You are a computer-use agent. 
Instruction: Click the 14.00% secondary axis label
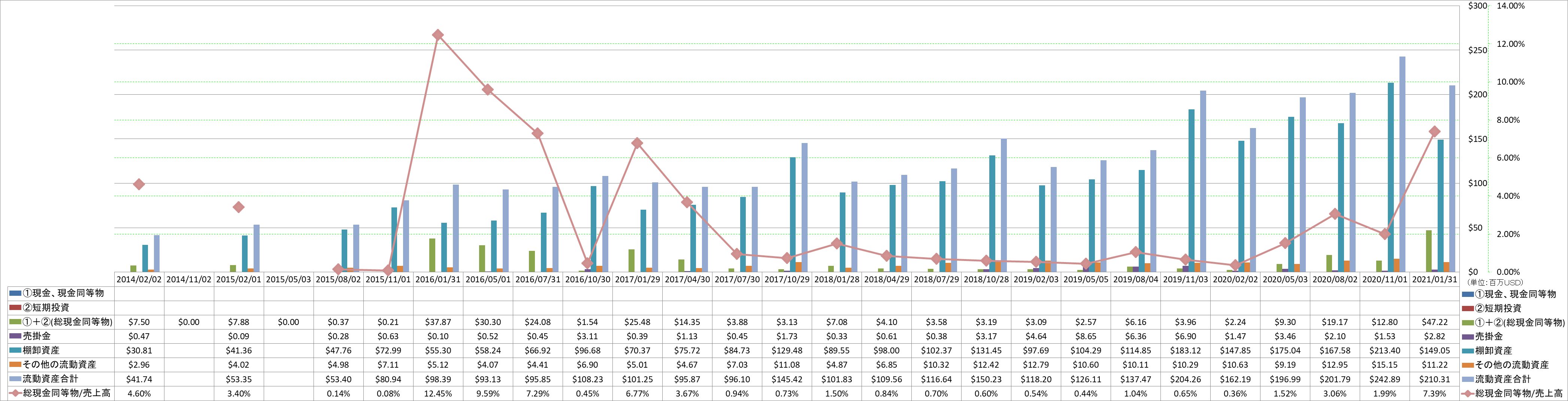(1510, 6)
